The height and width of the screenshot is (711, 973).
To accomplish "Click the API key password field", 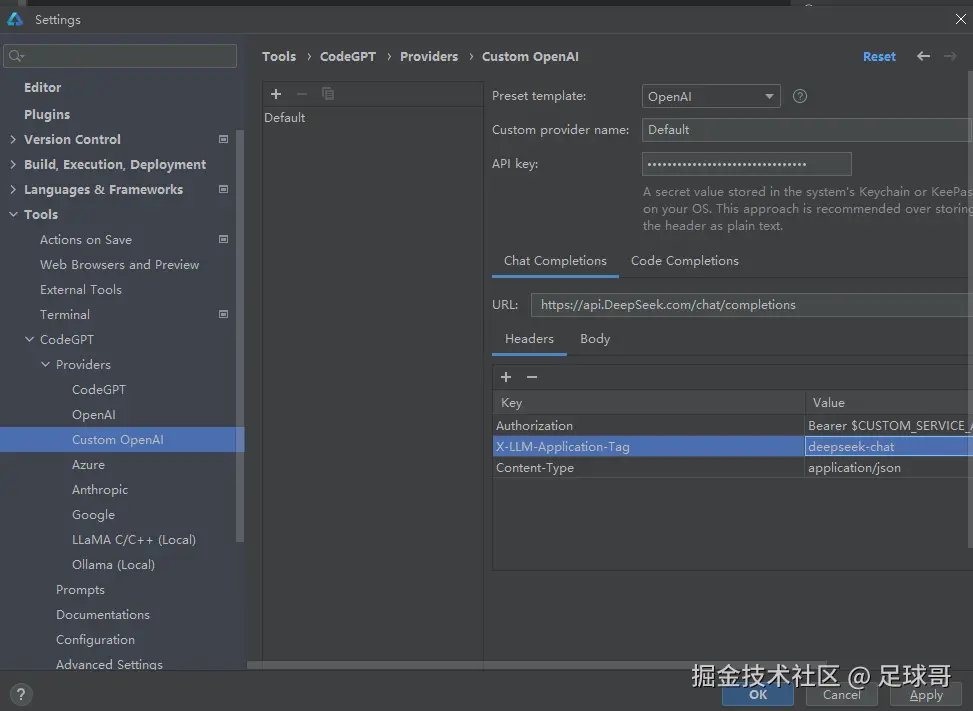I will 747,164.
